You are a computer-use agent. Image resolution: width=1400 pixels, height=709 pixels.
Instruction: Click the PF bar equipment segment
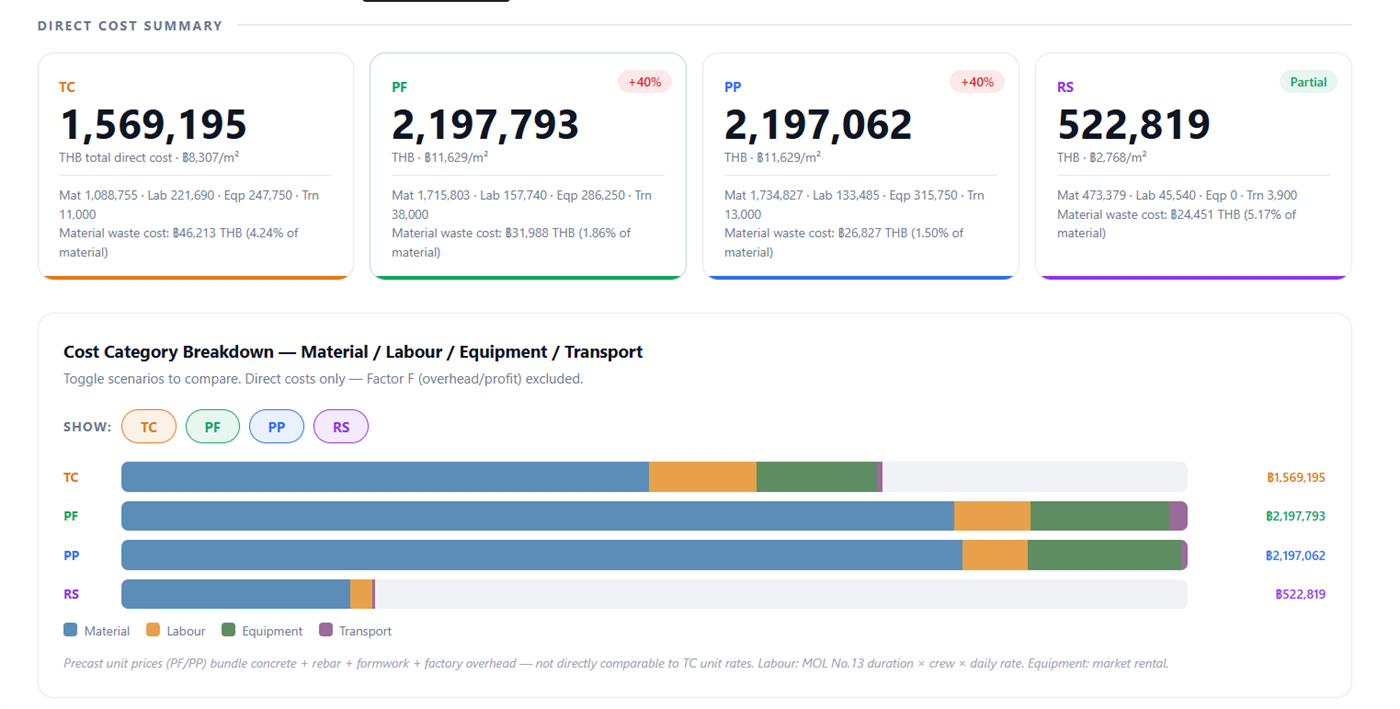tap(1100, 516)
